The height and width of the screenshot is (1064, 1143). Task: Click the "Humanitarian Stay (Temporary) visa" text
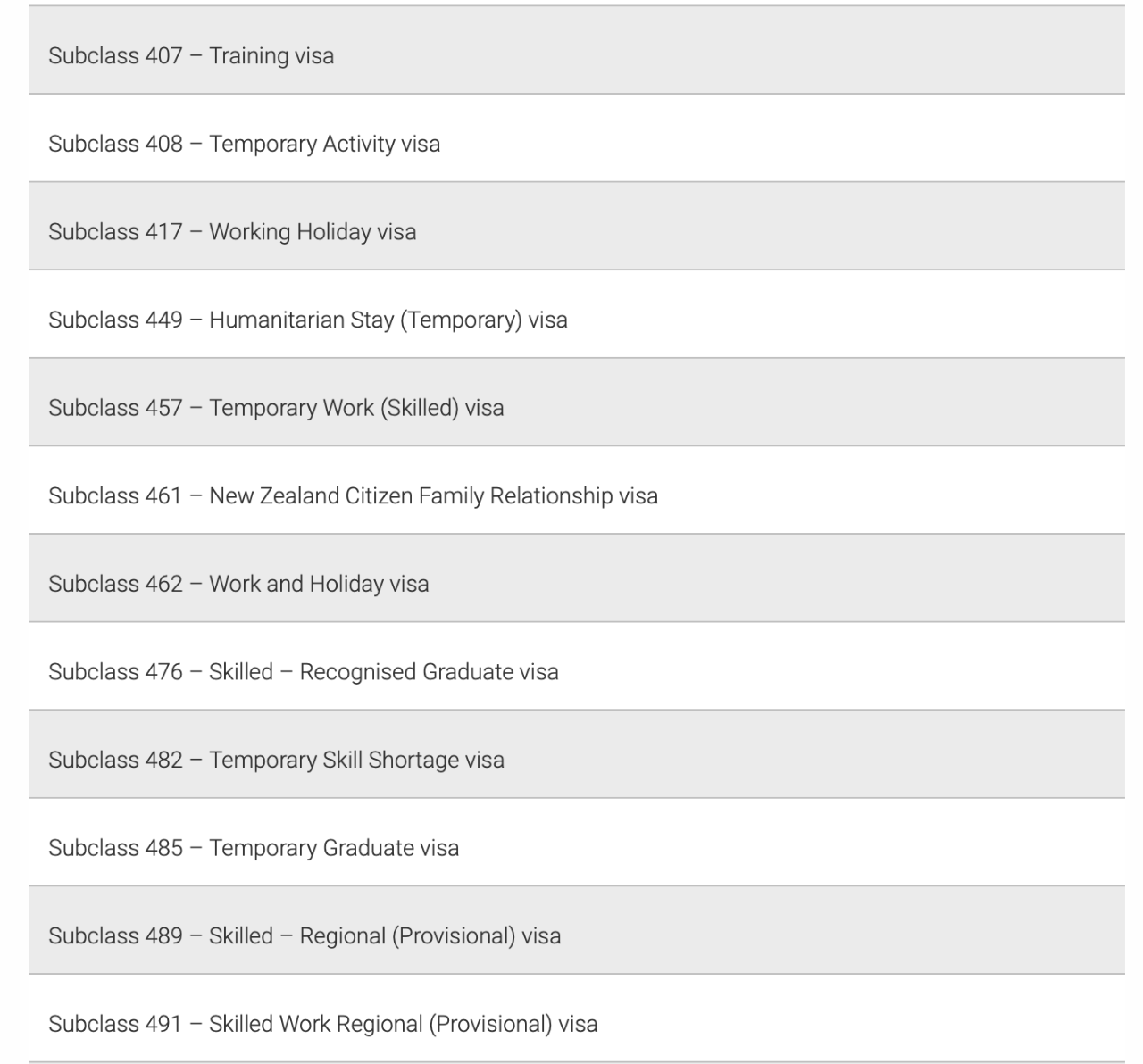click(388, 320)
